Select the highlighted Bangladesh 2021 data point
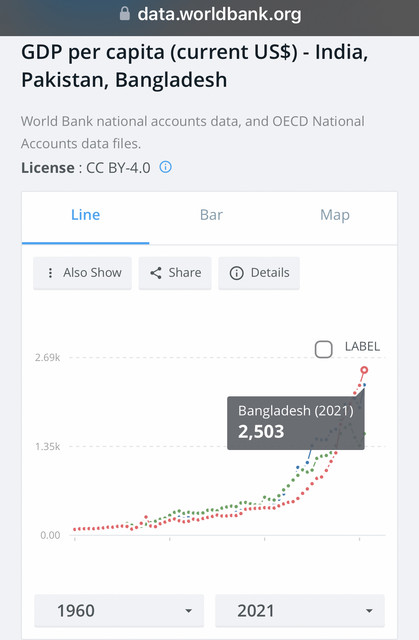Viewport: 419px width, 640px height. coord(364,370)
